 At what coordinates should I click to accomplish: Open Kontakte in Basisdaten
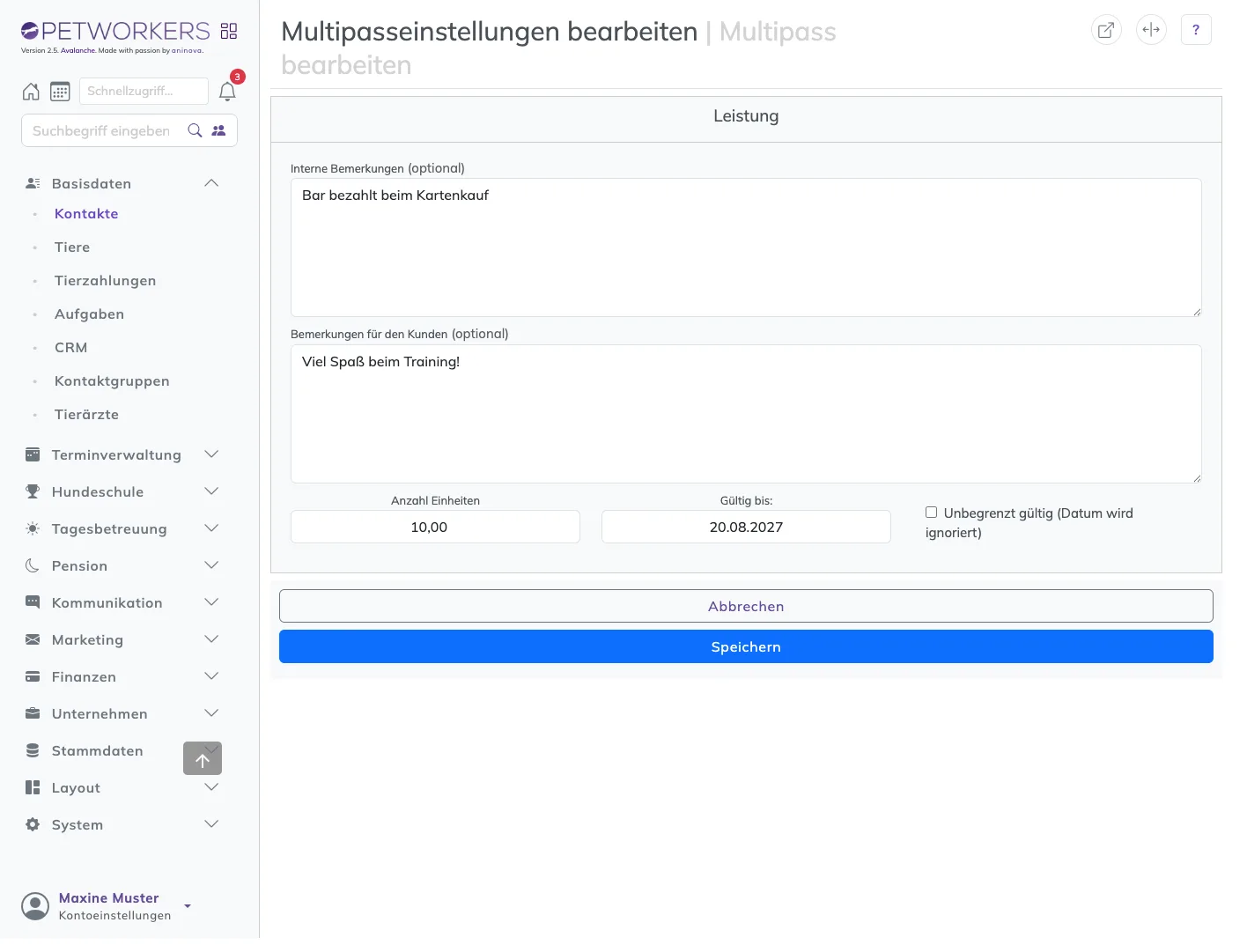pyautogui.click(x=86, y=214)
